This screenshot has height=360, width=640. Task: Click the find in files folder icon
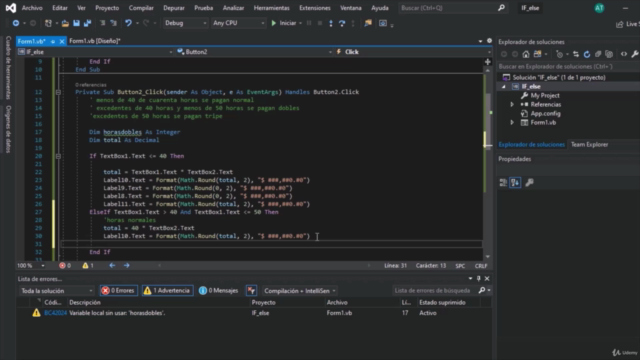click(368, 23)
